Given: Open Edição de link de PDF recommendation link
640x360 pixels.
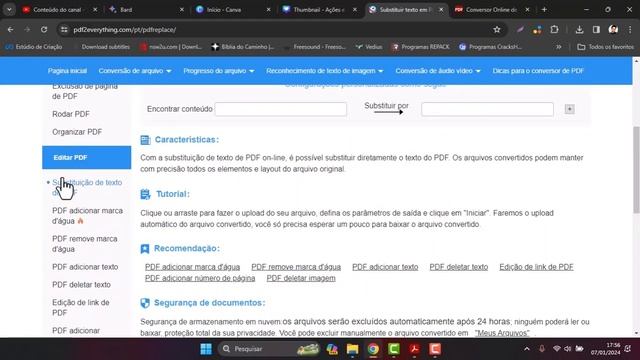Looking at the screenshot, I should pos(536,267).
